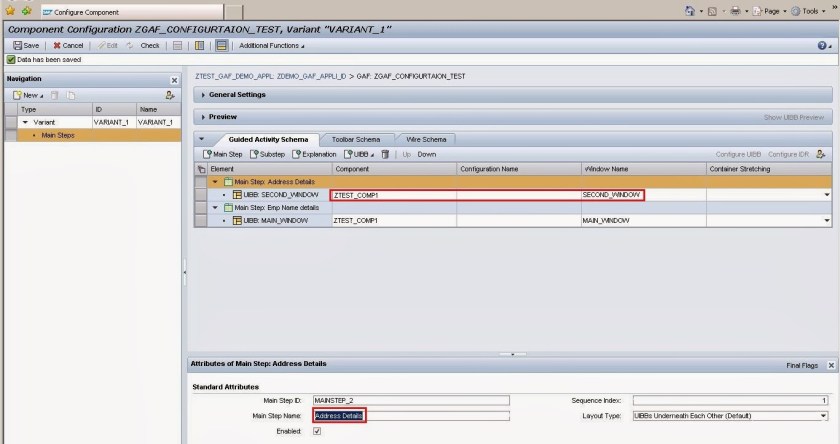Switch to the Wire Schema tab
840x444 pixels.
point(426,139)
